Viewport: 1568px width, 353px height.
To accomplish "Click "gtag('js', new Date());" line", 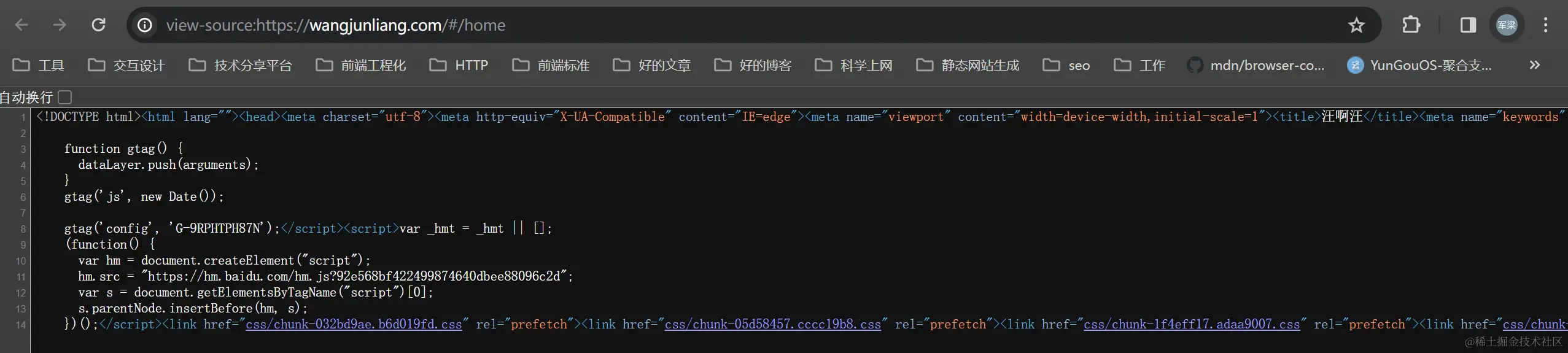I will tap(144, 196).
